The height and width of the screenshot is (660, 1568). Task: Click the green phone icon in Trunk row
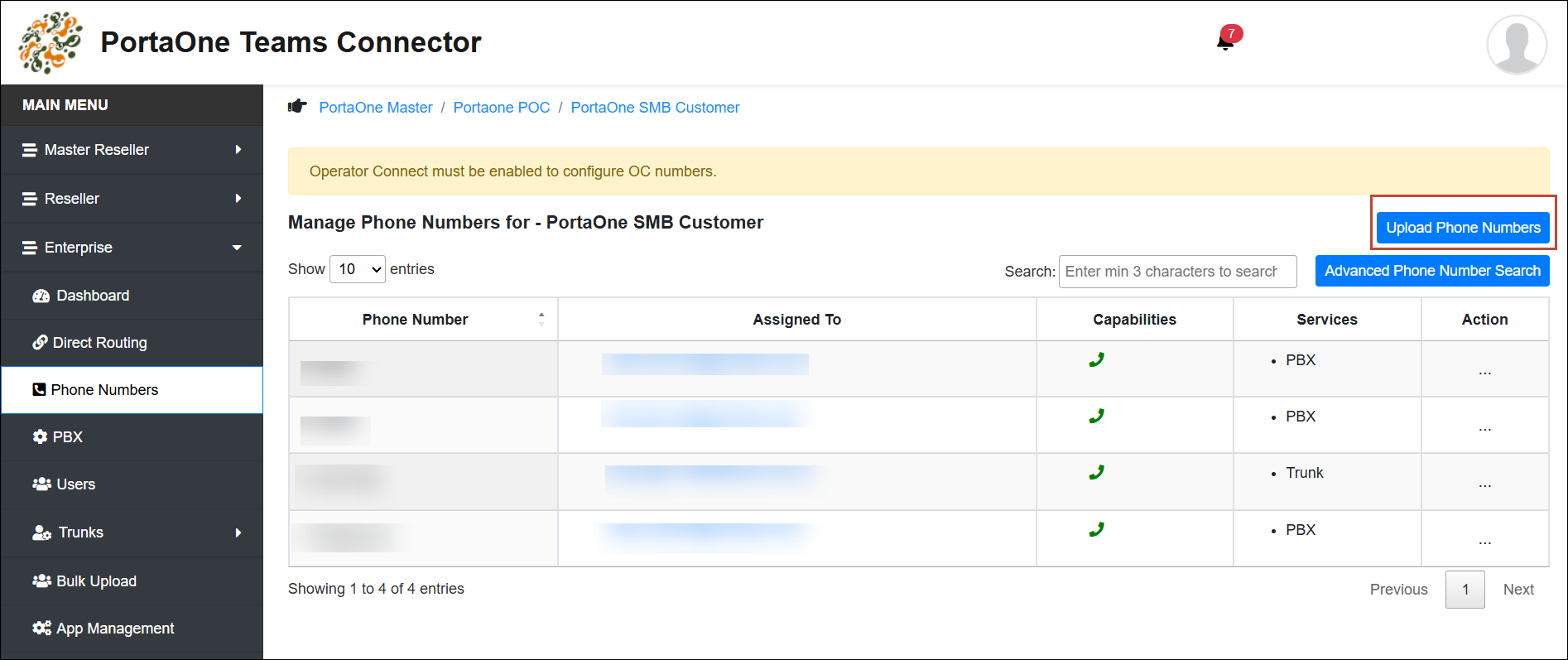[1097, 472]
